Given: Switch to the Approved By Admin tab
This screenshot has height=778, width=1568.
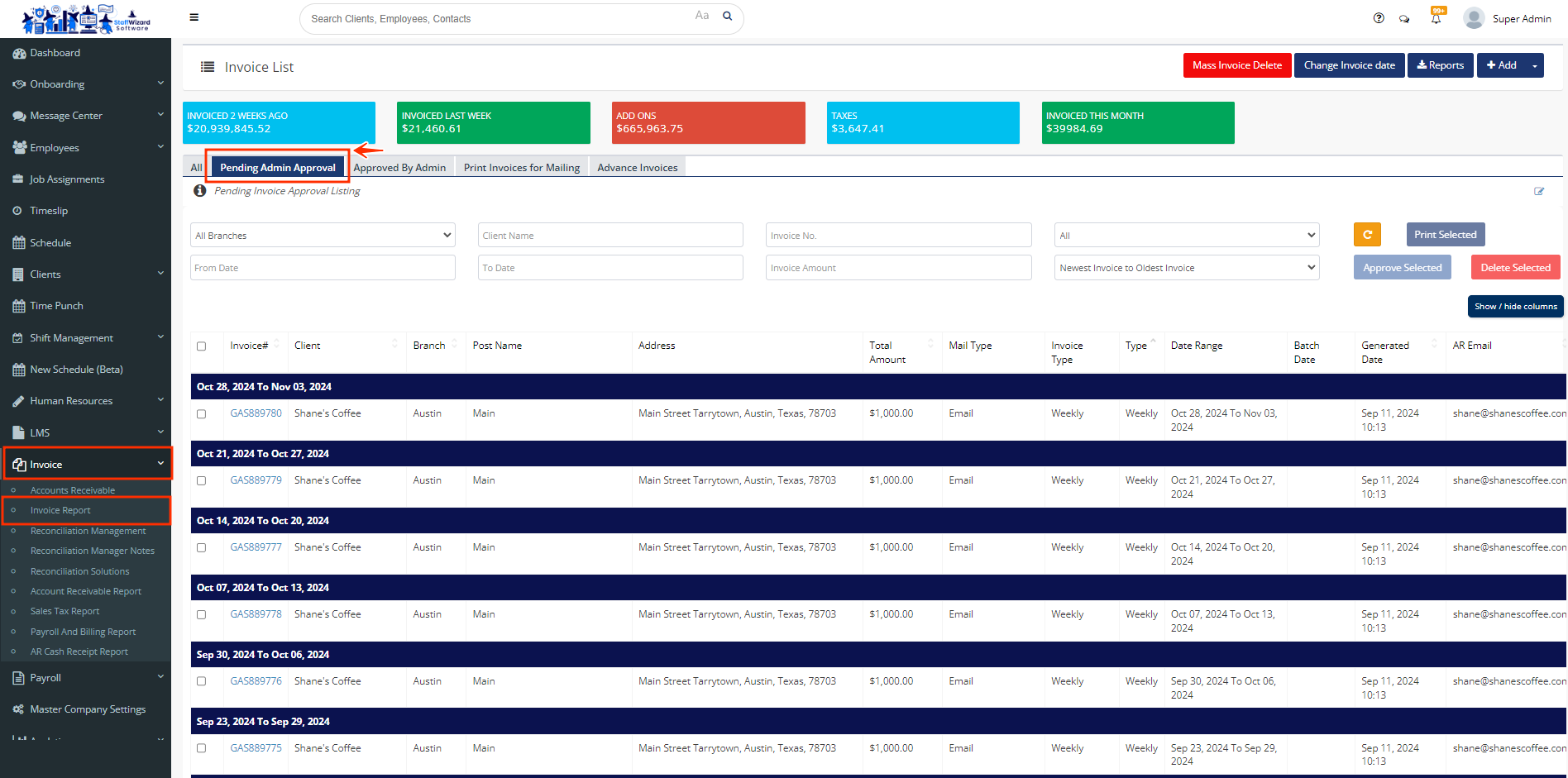Looking at the screenshot, I should [399, 167].
